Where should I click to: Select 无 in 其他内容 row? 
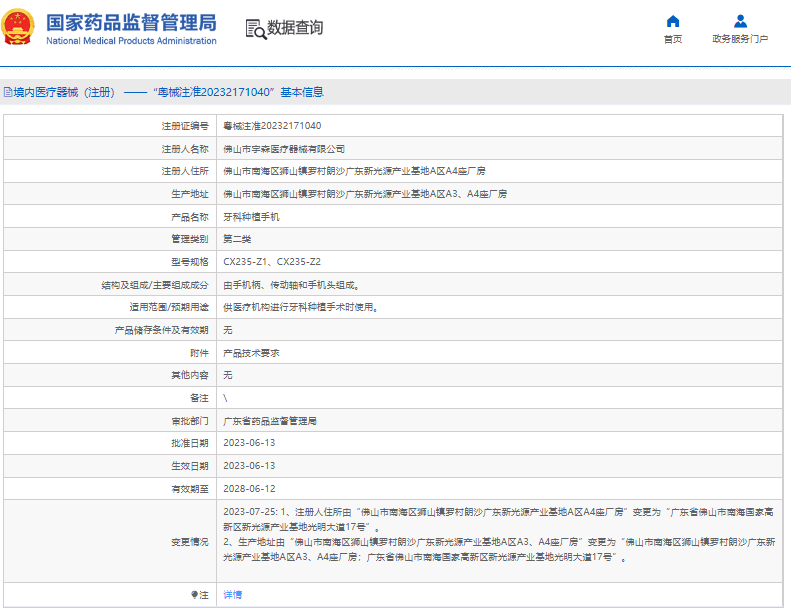228,375
